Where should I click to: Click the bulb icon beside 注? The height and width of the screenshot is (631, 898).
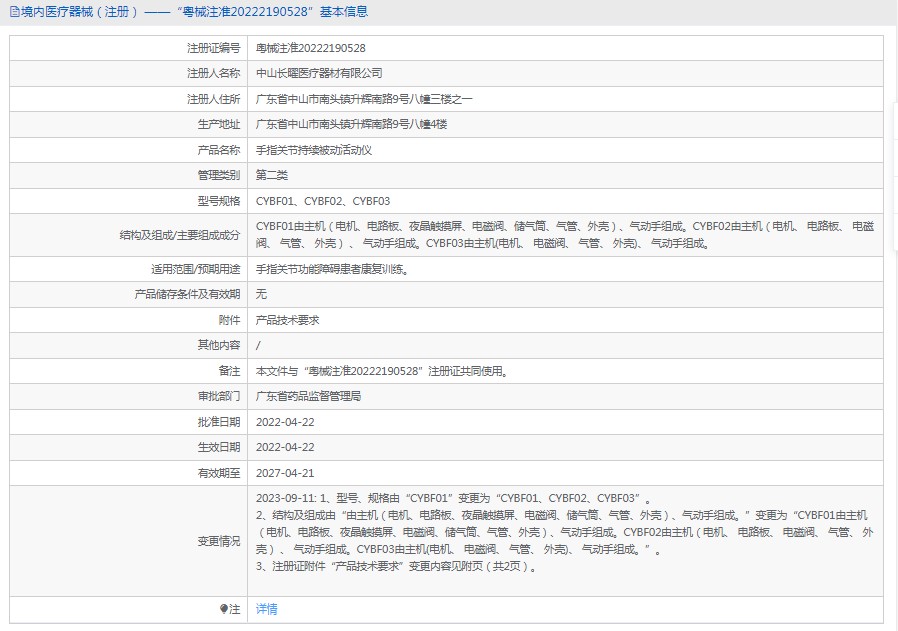pos(224,609)
